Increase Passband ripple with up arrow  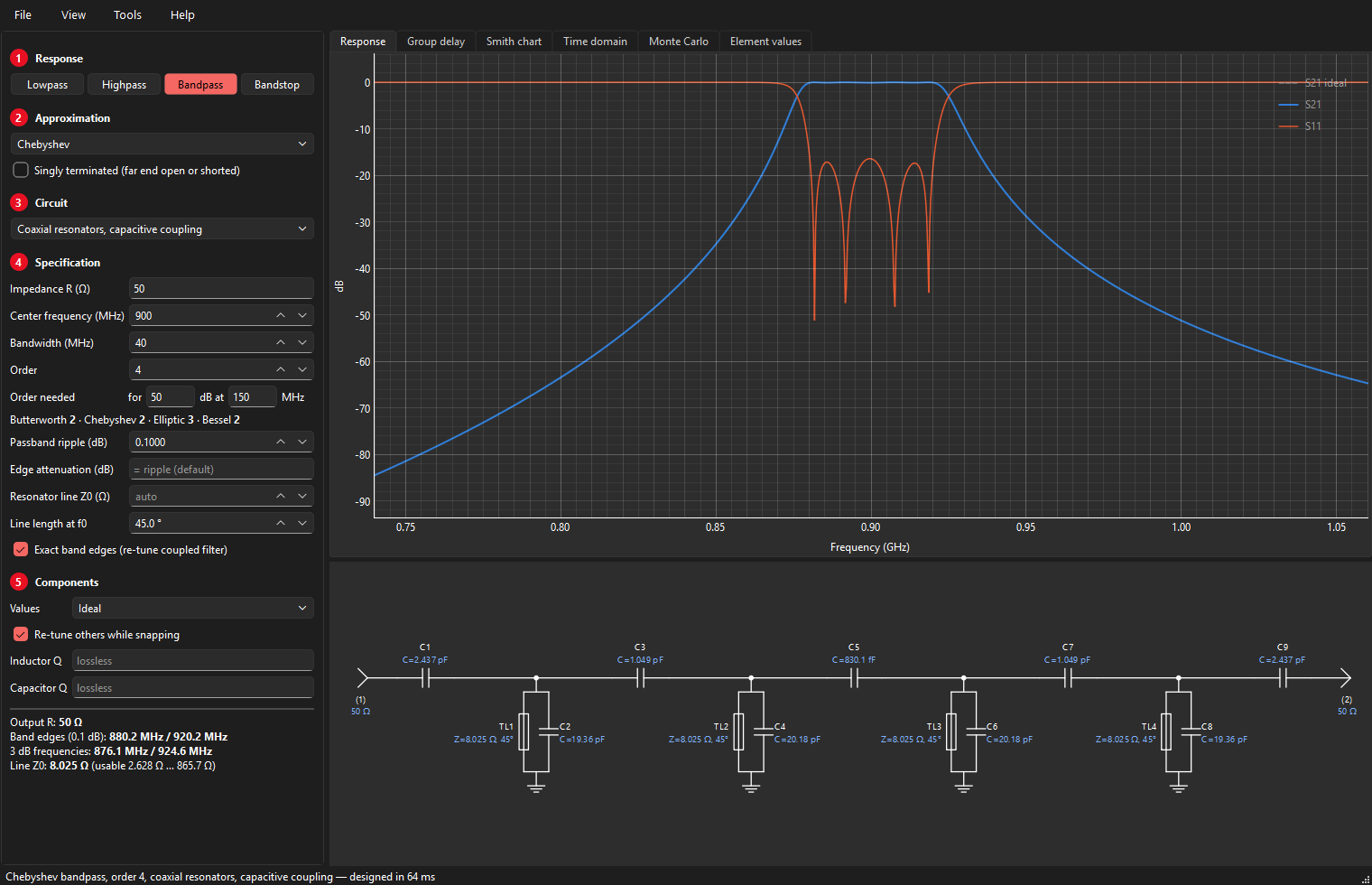[281, 442]
